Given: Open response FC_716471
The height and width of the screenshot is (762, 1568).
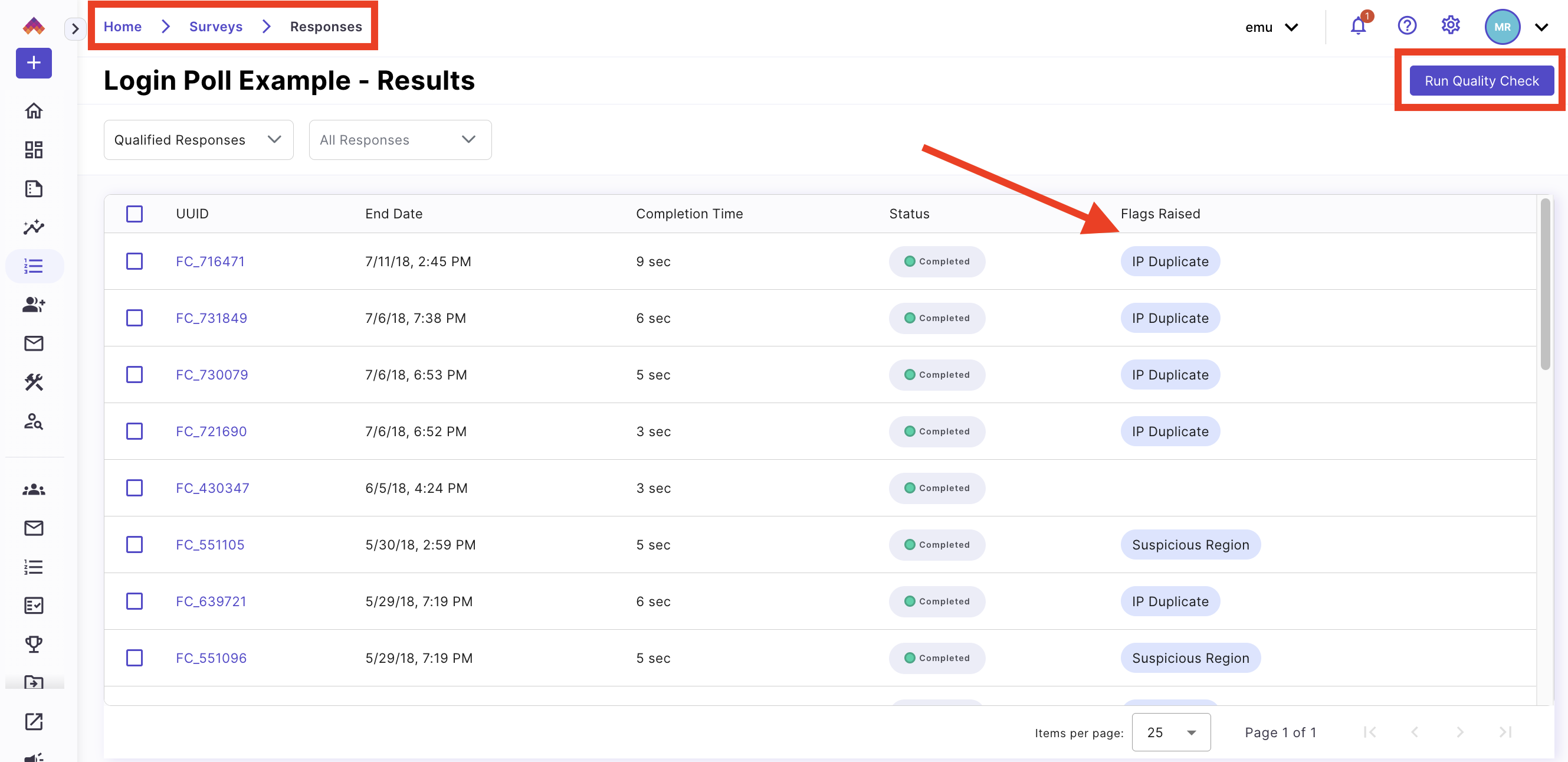Looking at the screenshot, I should pos(210,261).
